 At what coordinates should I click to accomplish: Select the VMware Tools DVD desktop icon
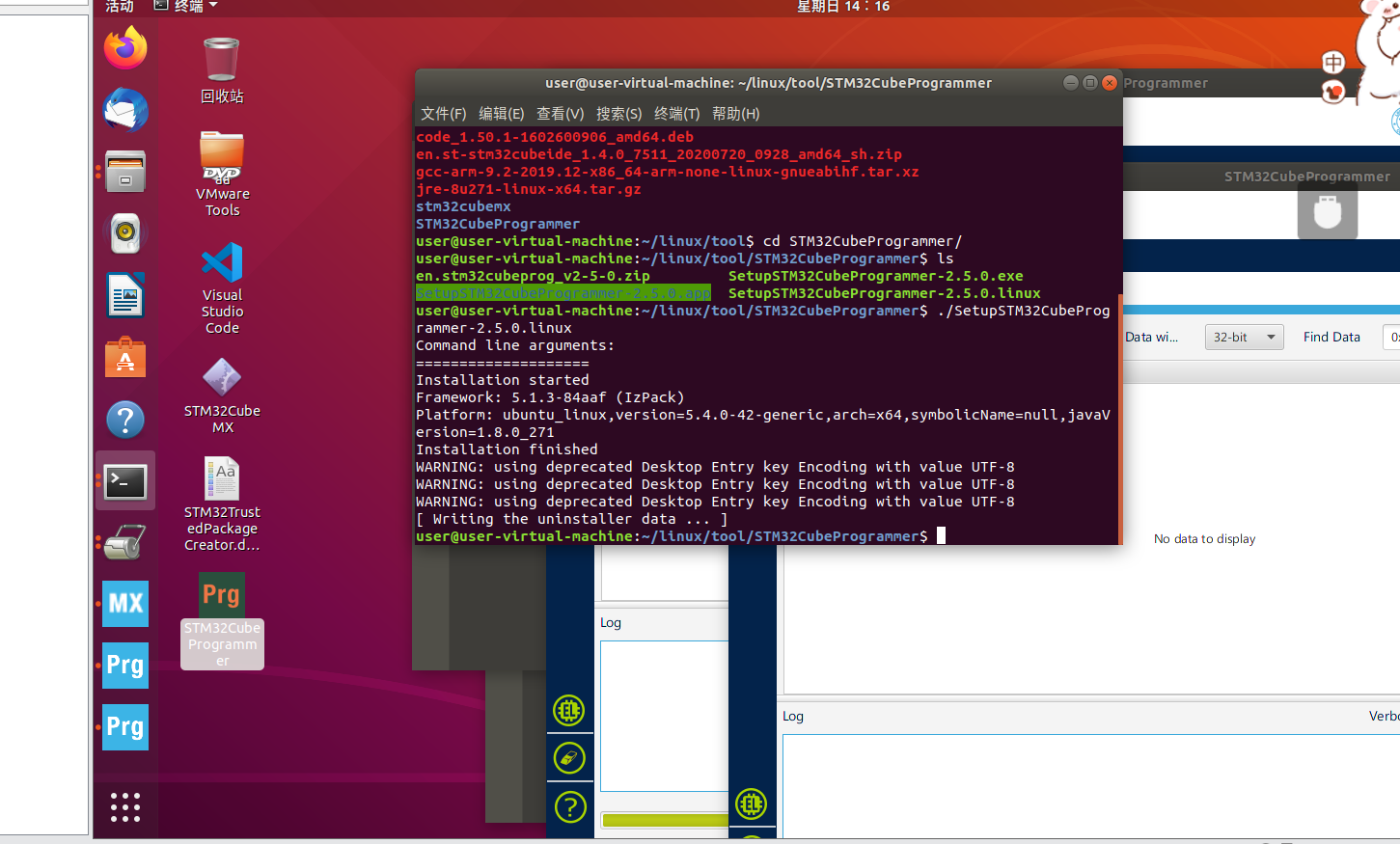point(222,174)
